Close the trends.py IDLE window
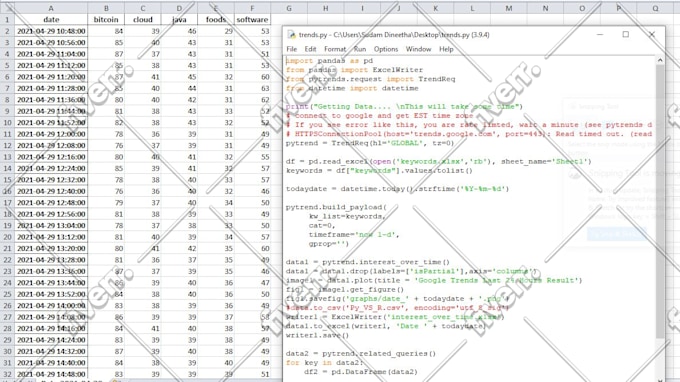 [x=651, y=34]
